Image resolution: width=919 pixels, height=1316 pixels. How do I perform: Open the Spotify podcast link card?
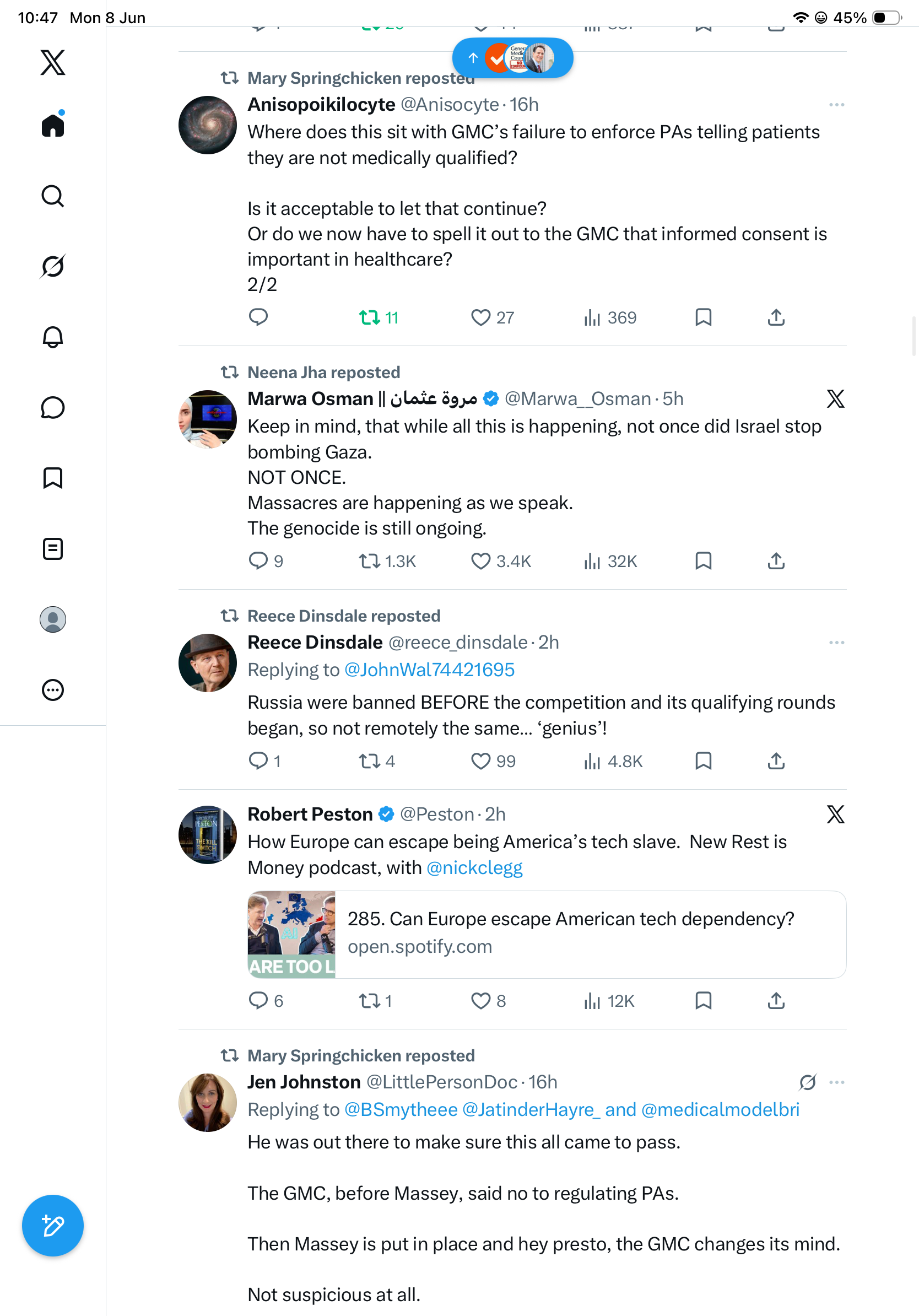coord(547,934)
